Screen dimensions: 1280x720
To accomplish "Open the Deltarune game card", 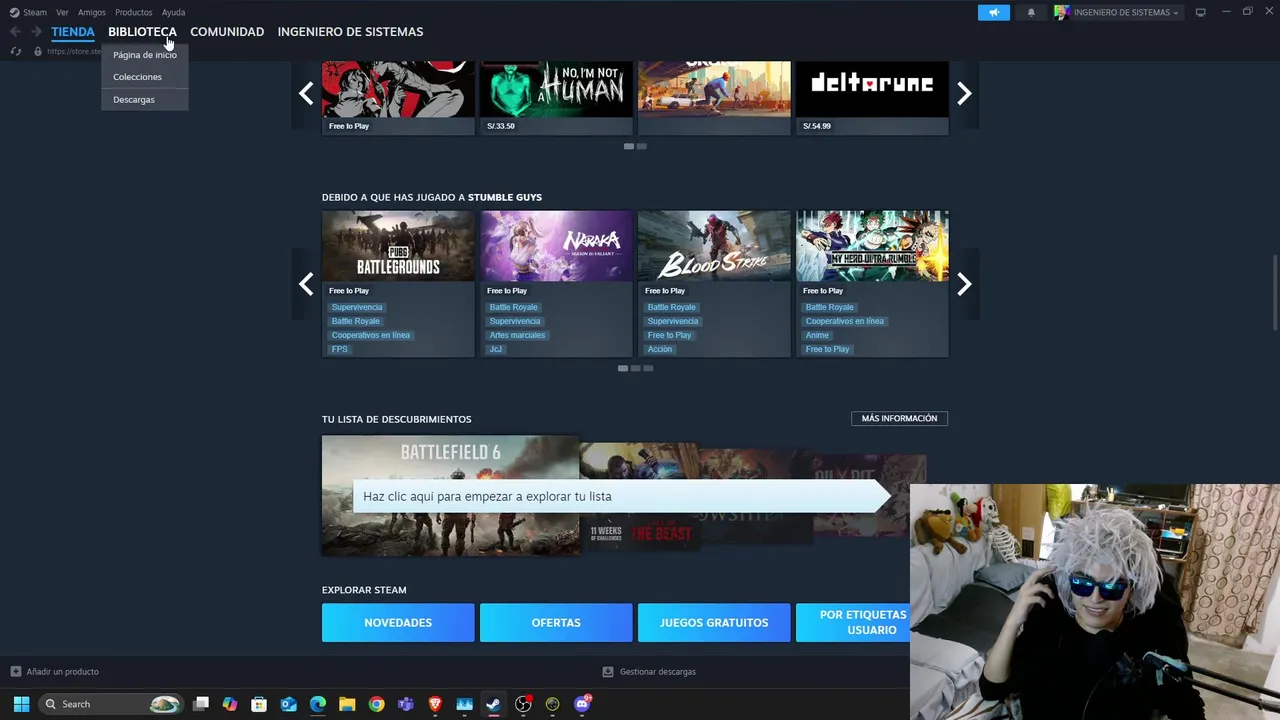I will click(x=872, y=97).
